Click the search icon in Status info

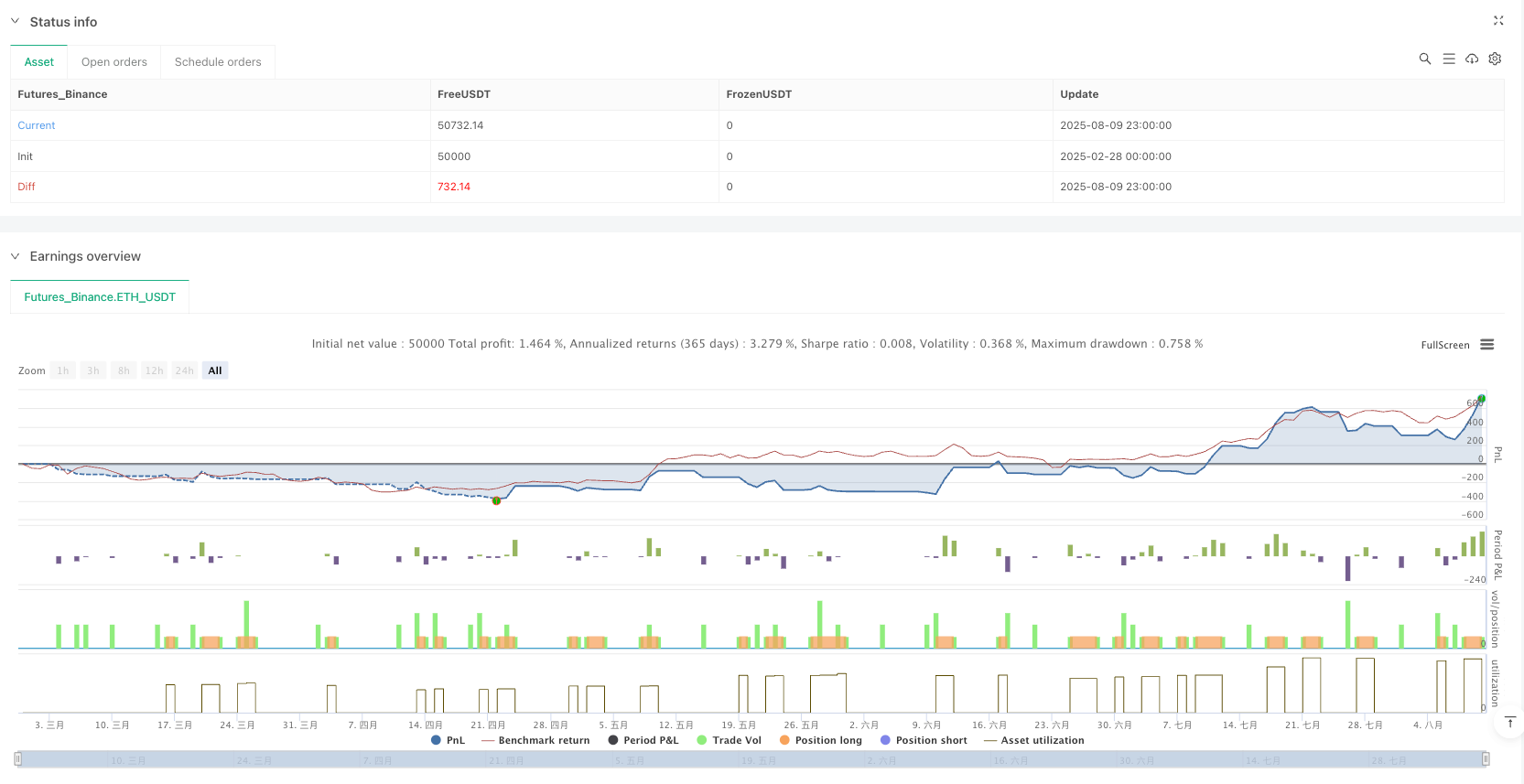[x=1424, y=59]
